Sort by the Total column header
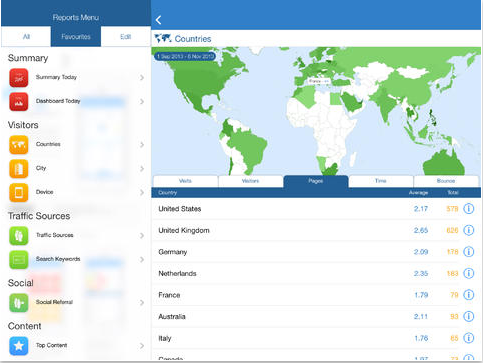 (x=453, y=193)
